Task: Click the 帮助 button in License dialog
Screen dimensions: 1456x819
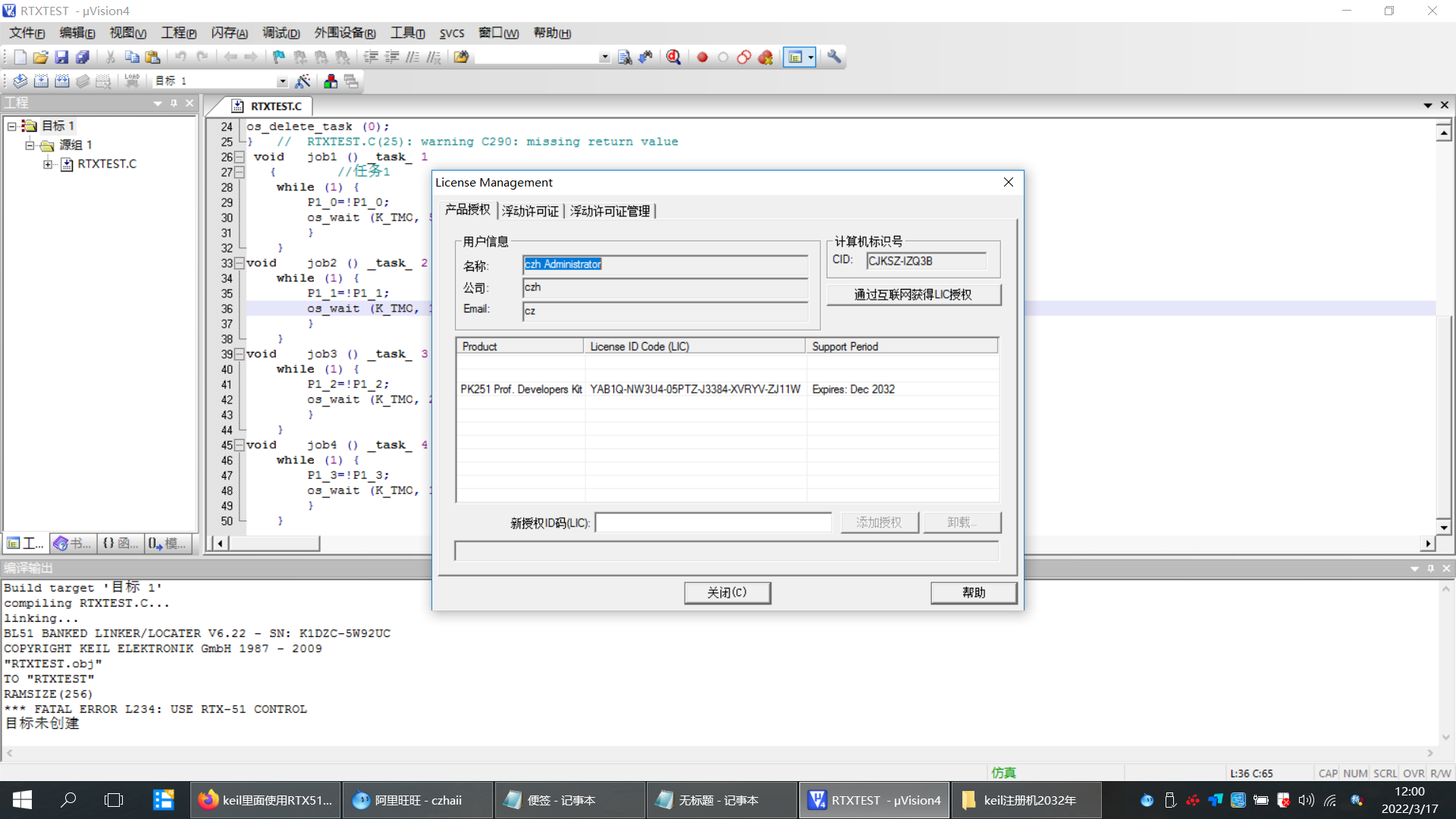Action: (974, 592)
